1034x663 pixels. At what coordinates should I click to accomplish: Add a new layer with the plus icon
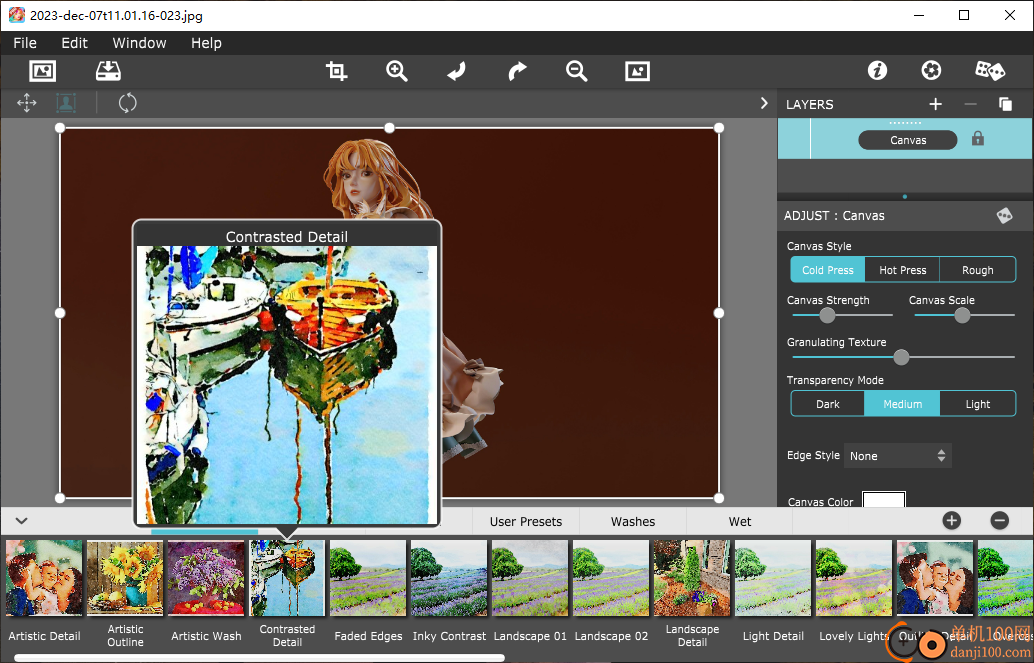935,104
